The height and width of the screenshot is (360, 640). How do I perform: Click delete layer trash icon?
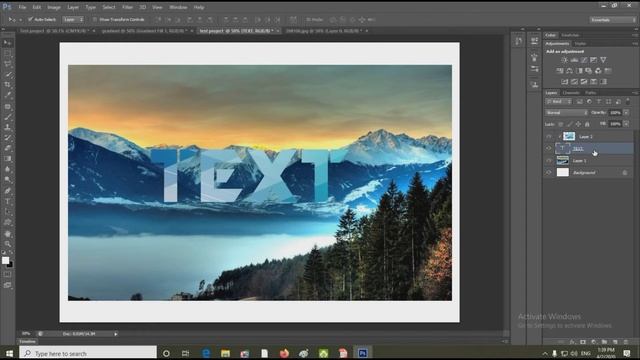click(x=626, y=342)
